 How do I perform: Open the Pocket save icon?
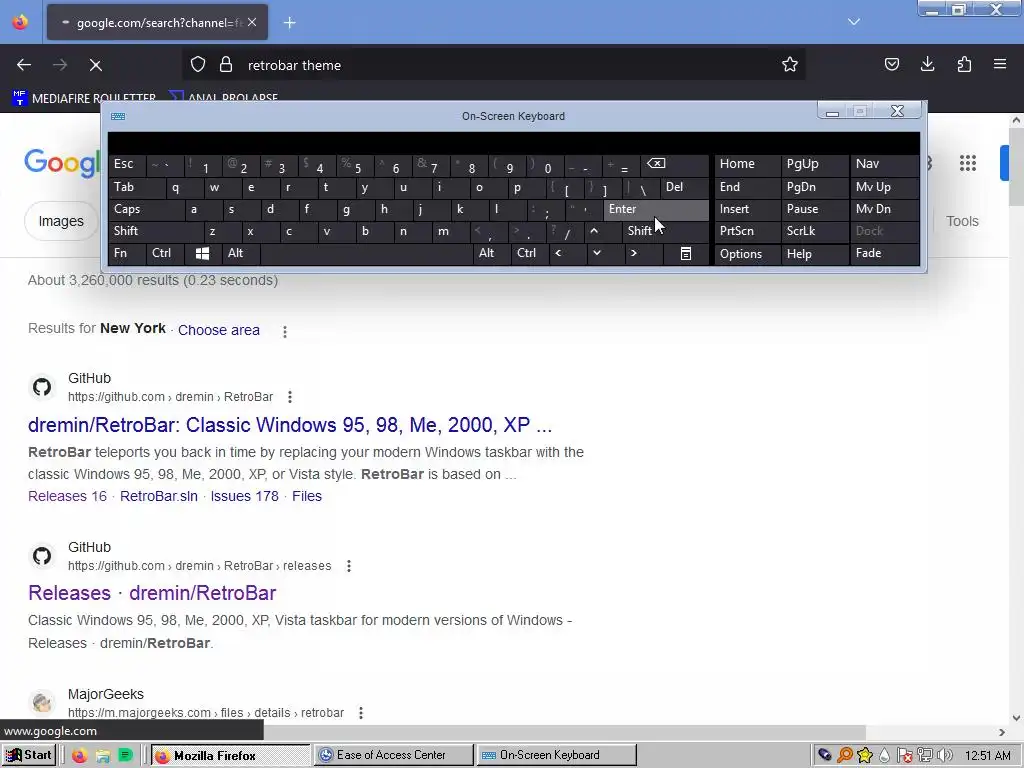pyautogui.click(x=891, y=64)
